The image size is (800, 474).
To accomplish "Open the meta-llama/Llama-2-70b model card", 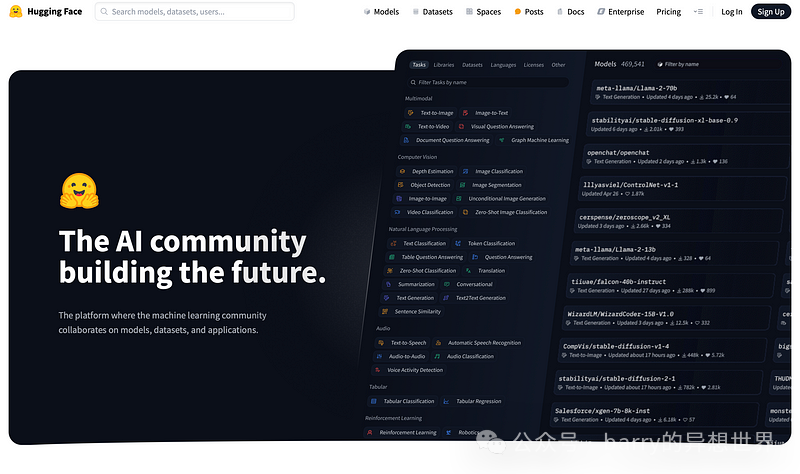I will [x=691, y=92].
